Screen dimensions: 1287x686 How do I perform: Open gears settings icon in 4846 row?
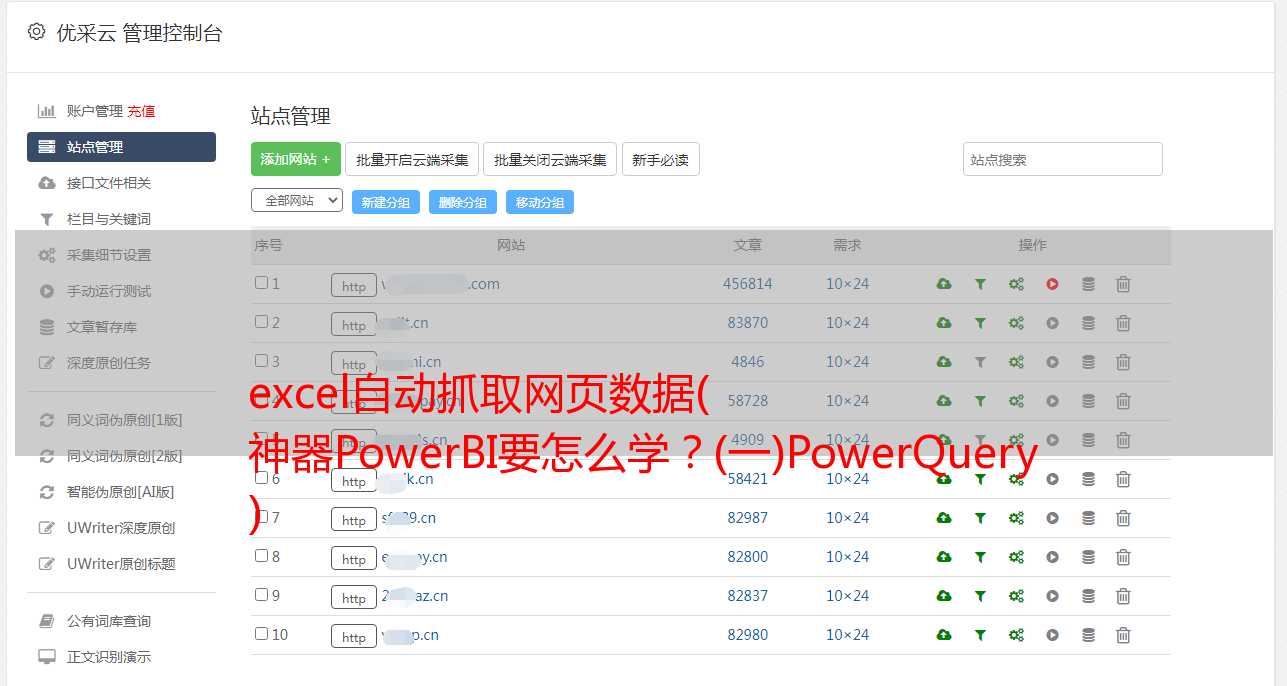[x=1016, y=362]
